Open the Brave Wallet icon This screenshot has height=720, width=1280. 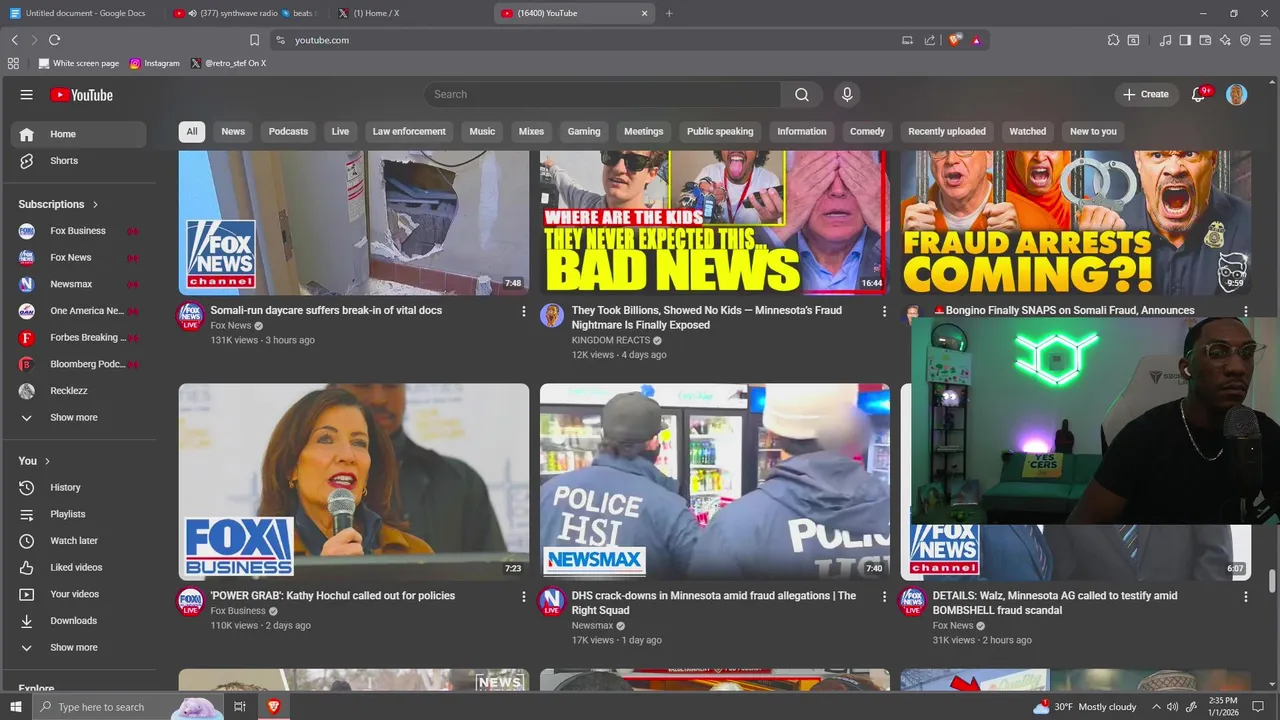pyautogui.click(x=1205, y=40)
